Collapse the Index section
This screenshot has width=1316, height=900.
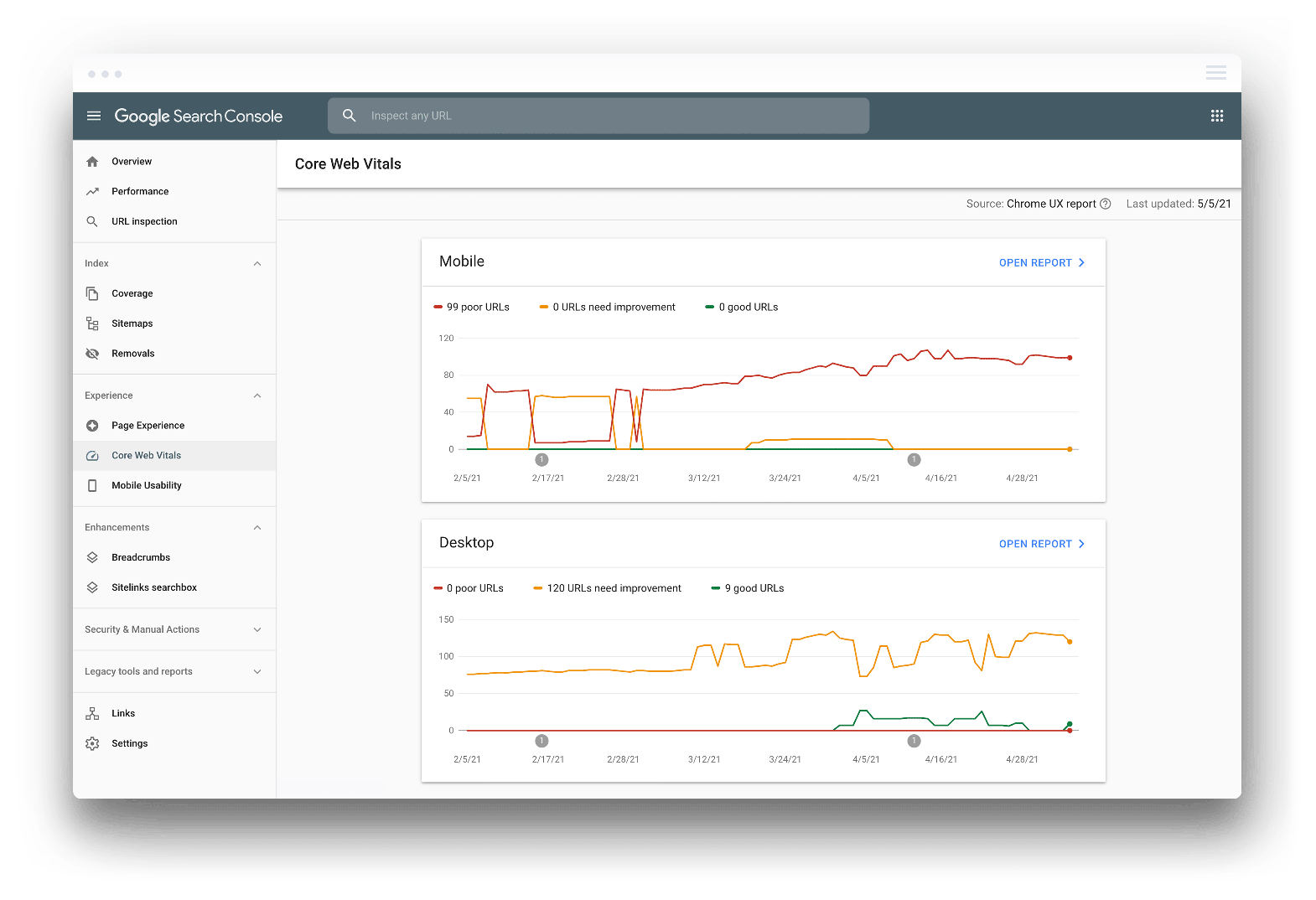pyautogui.click(x=257, y=264)
